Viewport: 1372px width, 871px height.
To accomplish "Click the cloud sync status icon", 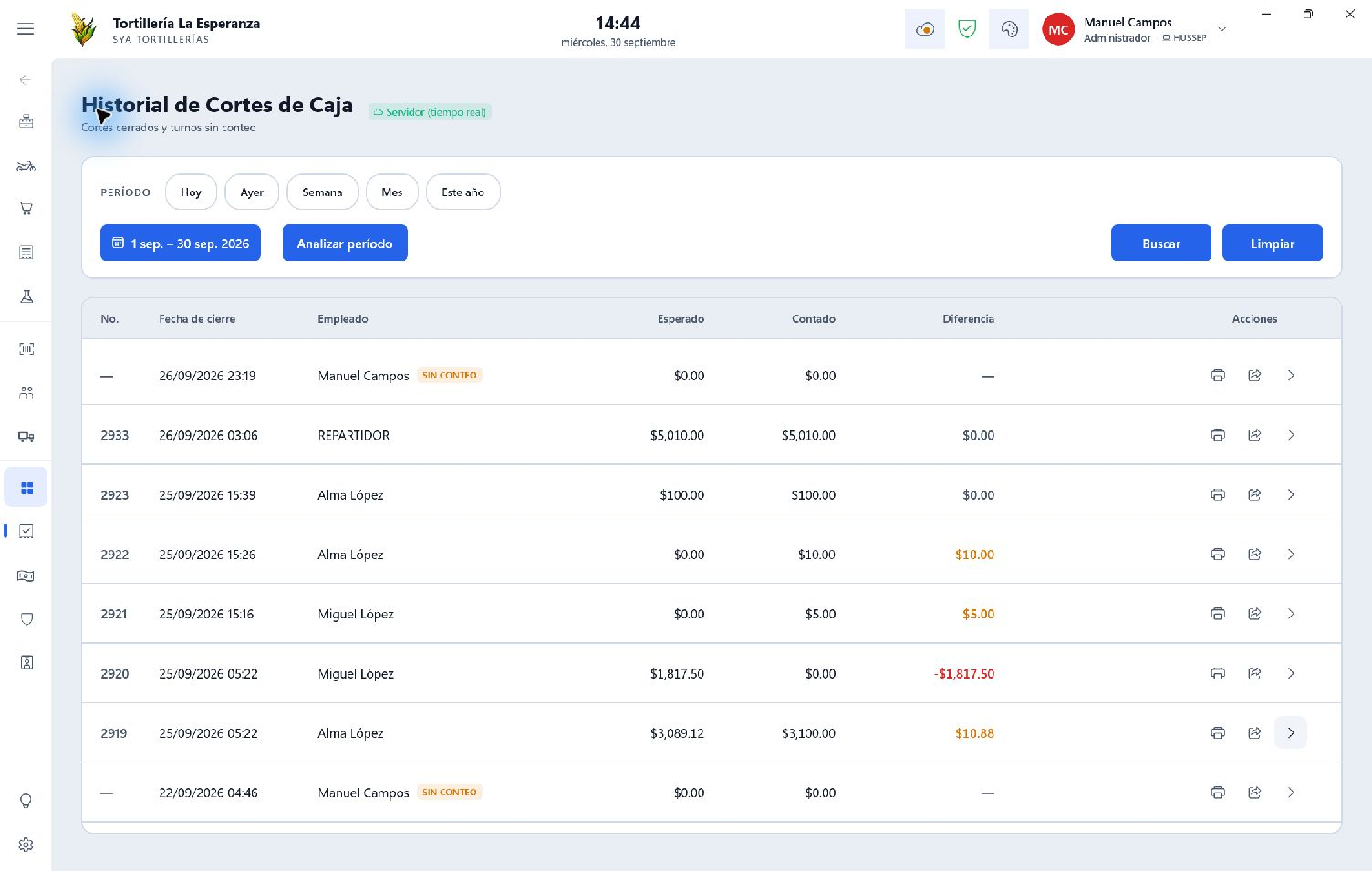I will (924, 29).
